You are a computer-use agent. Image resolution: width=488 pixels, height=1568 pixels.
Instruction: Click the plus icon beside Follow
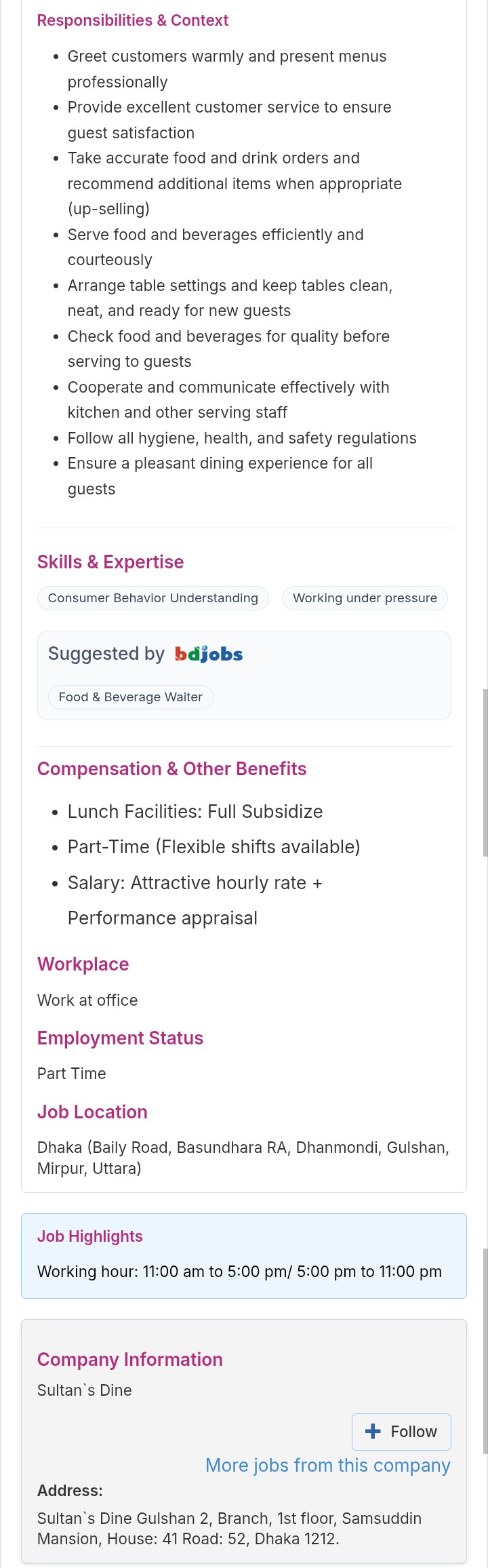373,1431
